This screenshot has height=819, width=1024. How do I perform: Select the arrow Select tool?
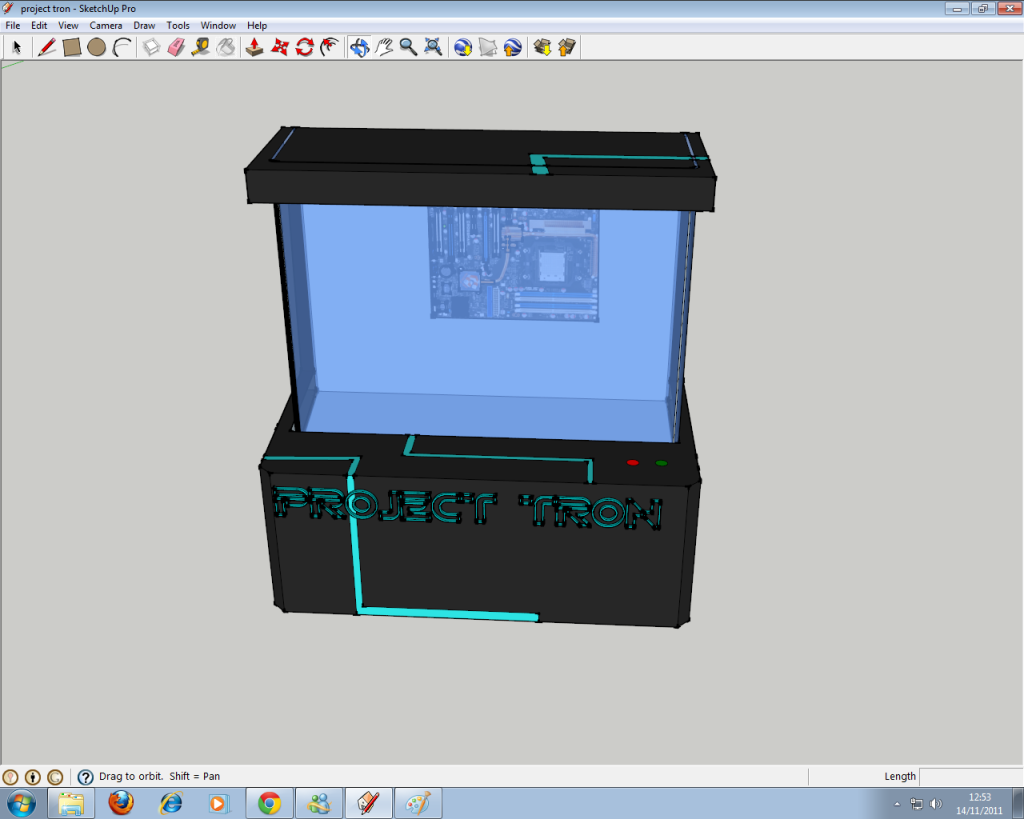point(17,47)
